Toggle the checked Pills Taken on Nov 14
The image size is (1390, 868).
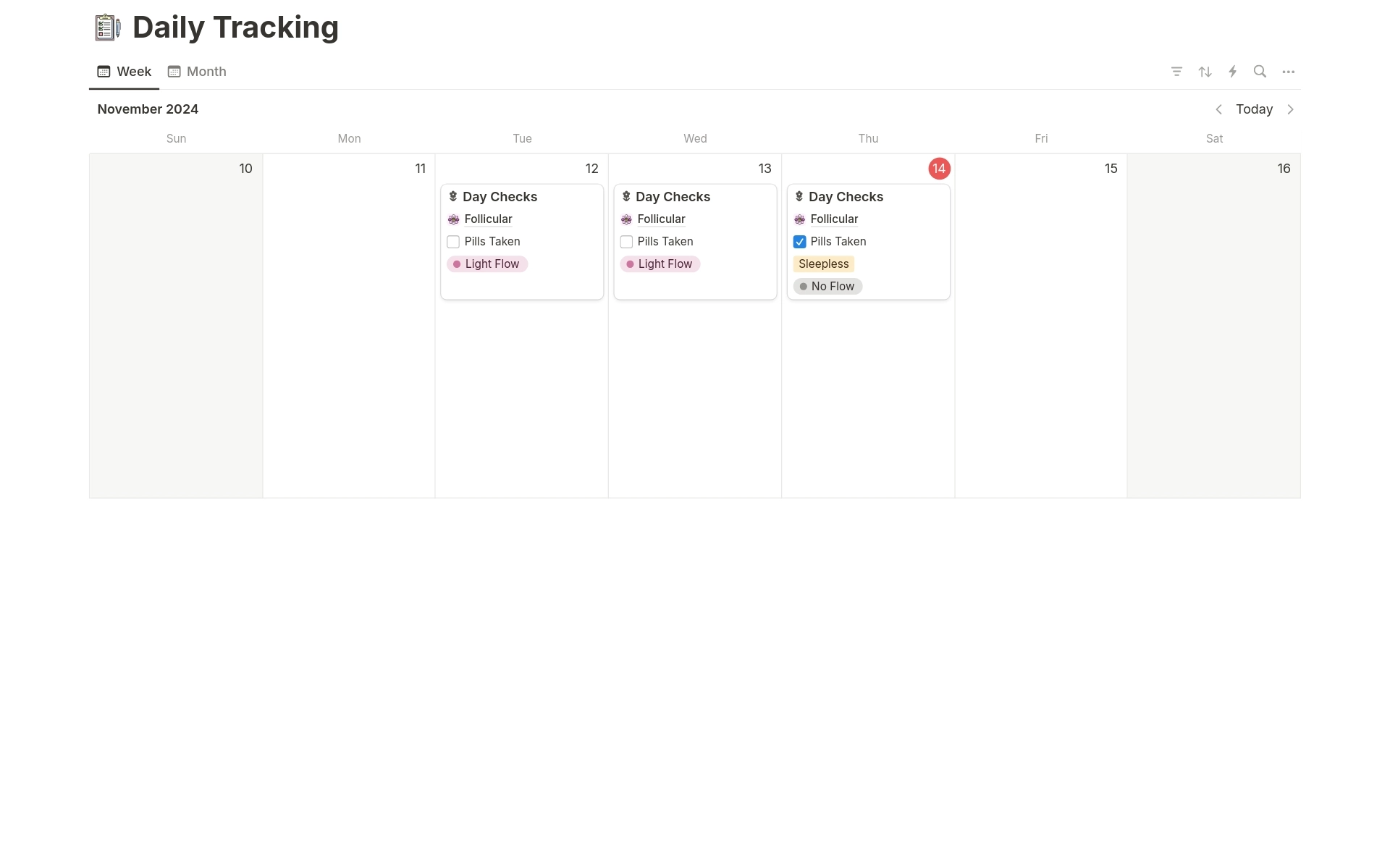point(799,241)
